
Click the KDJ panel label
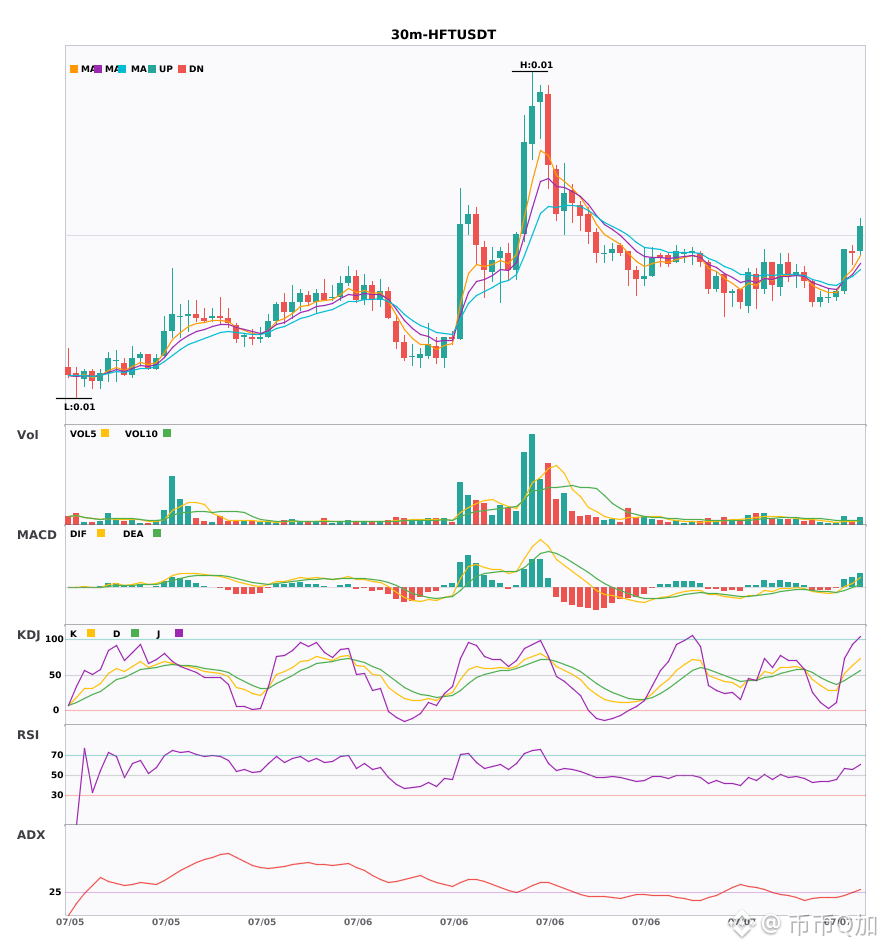(x=28, y=635)
